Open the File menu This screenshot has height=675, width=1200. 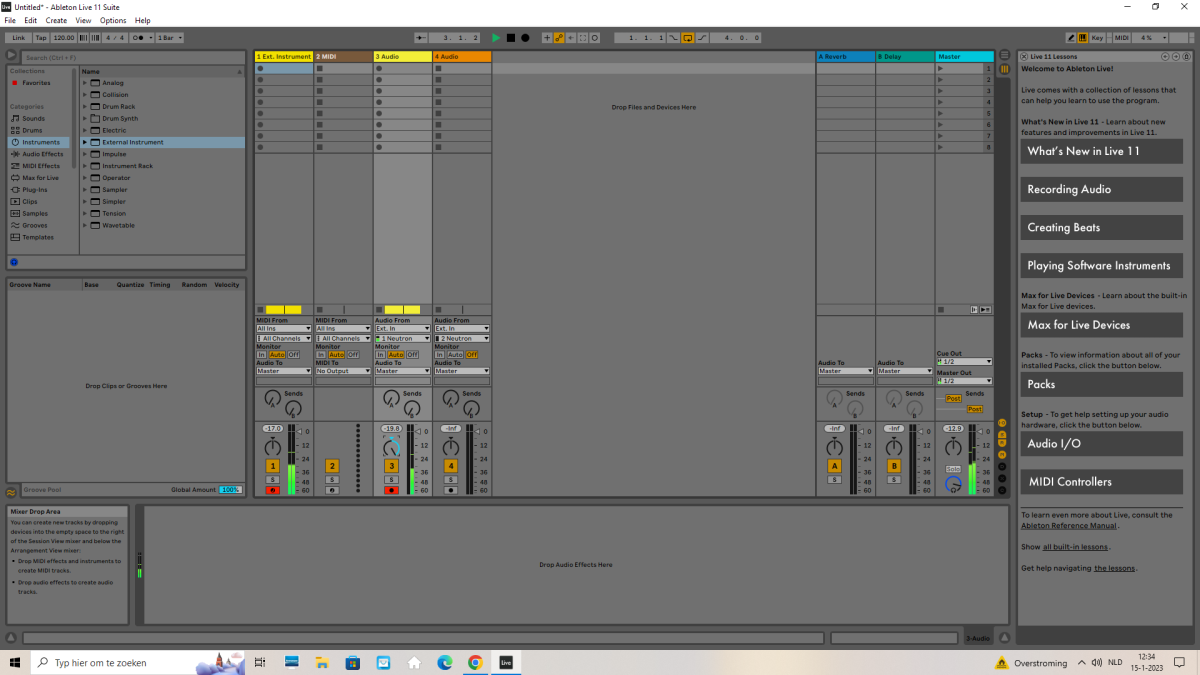click(10, 20)
